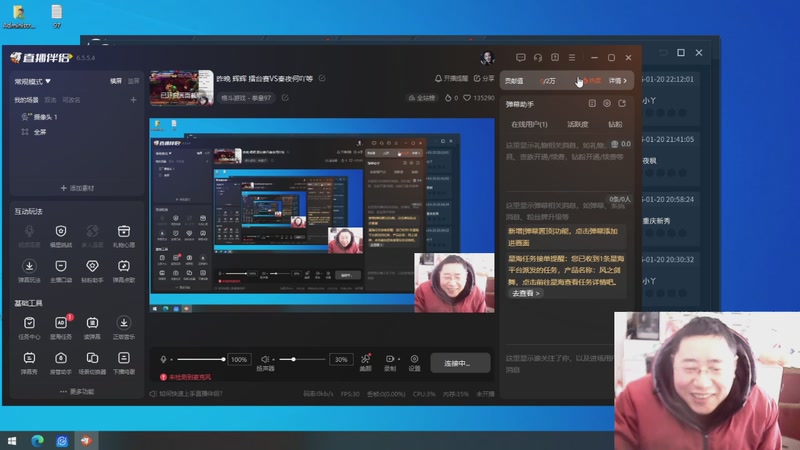Expand the microphone device arrow
800x450 pixels.
[x=171, y=360]
